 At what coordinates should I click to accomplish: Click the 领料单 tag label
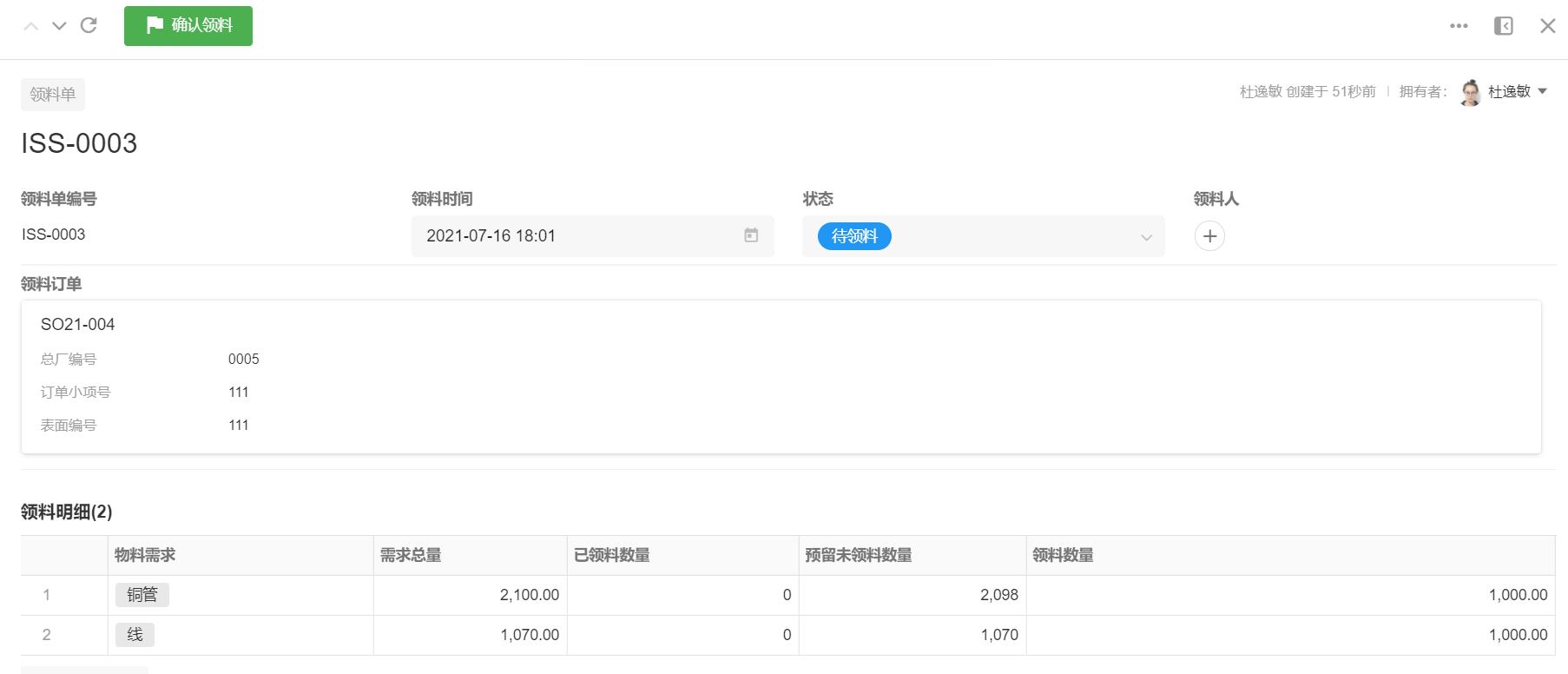pos(53,95)
